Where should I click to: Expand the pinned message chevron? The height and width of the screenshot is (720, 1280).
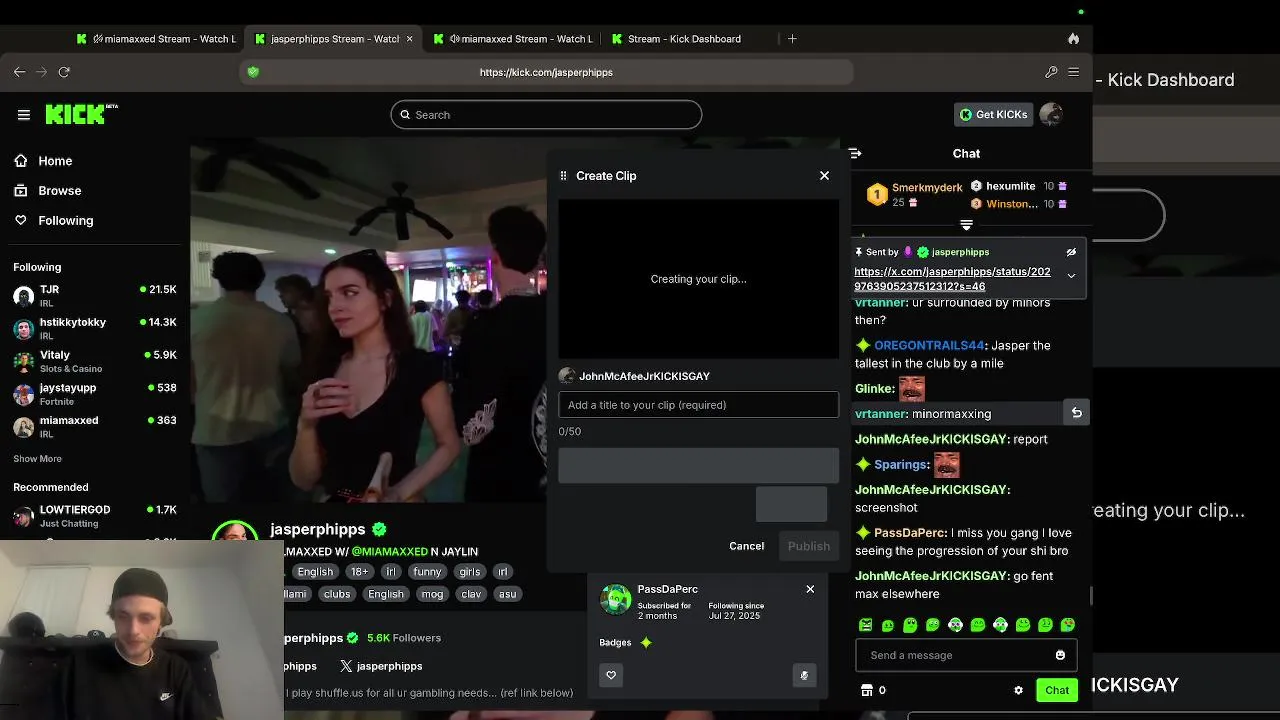pos(1071,276)
